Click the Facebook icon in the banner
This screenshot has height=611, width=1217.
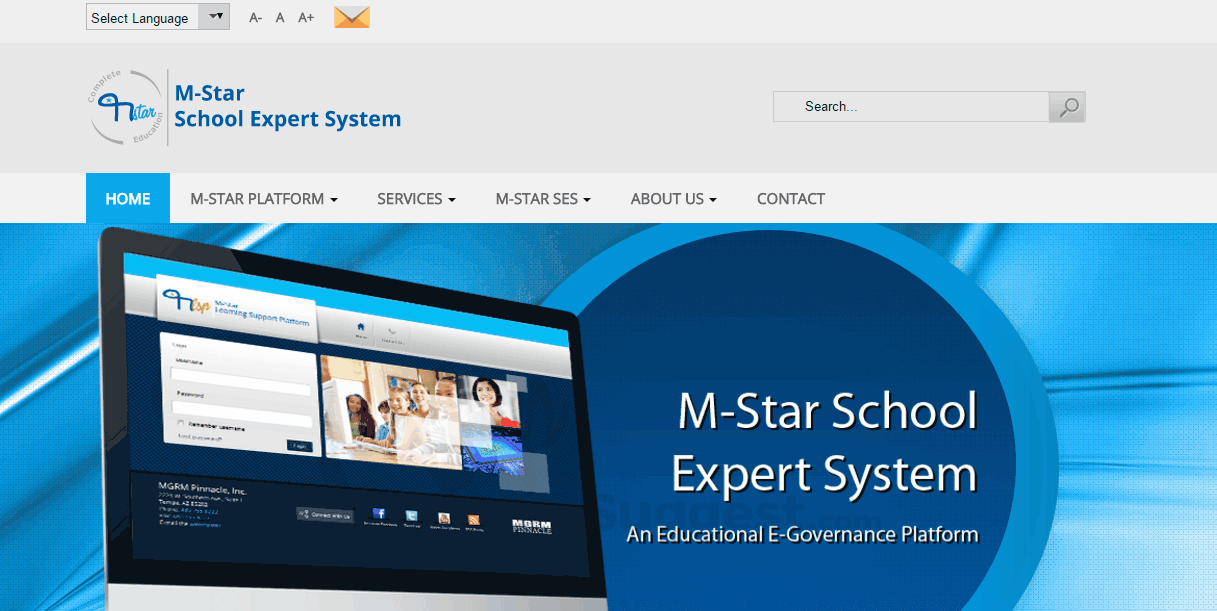(379, 514)
